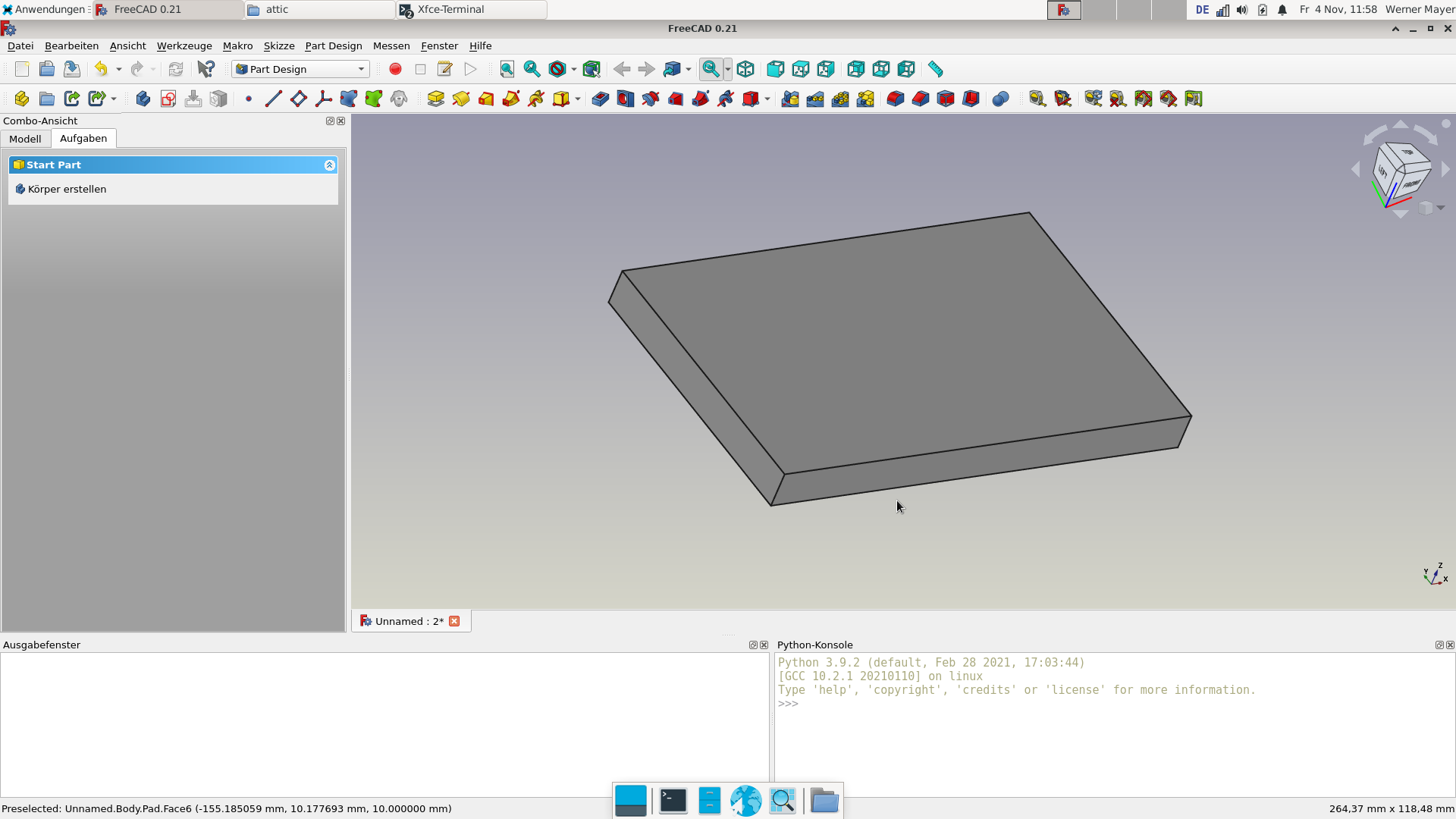Create a datum plane

(x=298, y=99)
